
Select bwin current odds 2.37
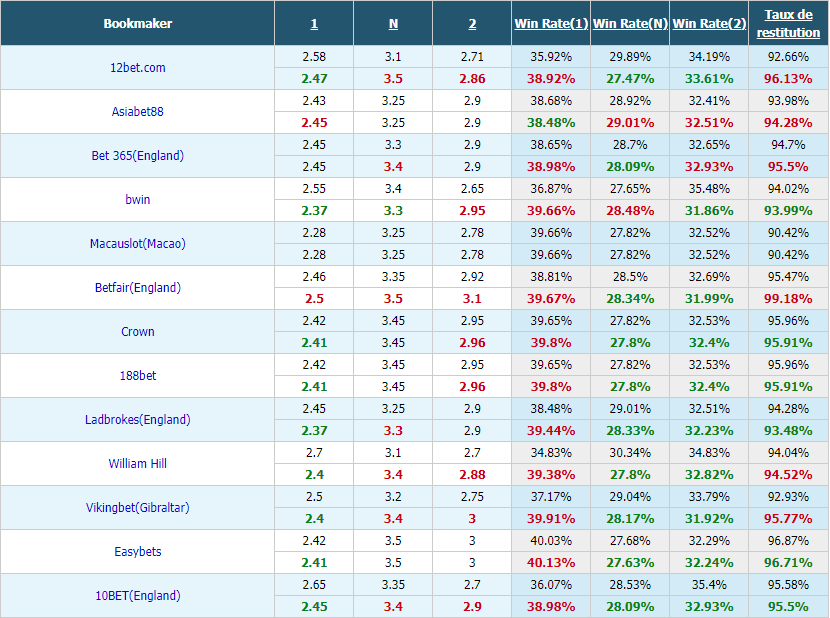(314, 211)
